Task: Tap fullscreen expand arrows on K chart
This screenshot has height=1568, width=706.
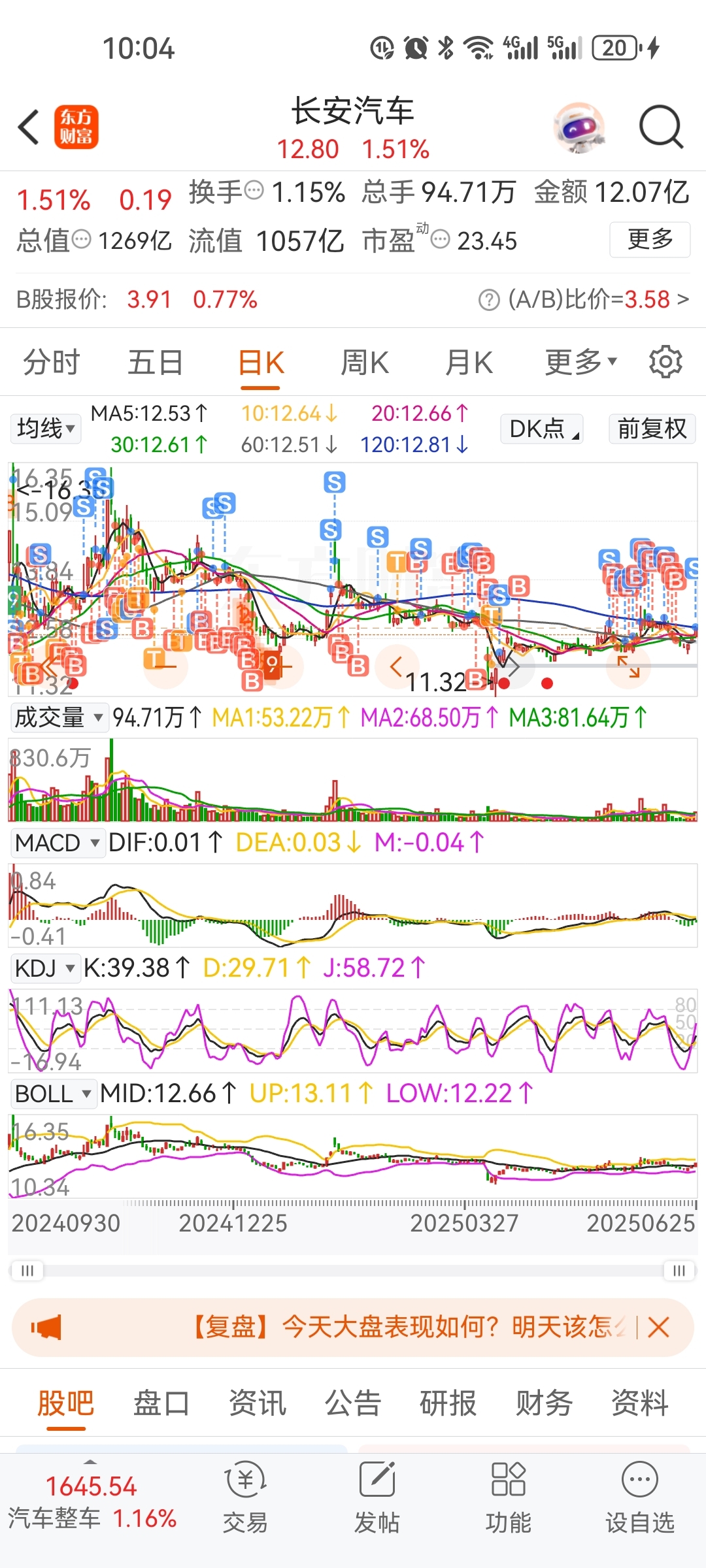Action: coord(628,667)
